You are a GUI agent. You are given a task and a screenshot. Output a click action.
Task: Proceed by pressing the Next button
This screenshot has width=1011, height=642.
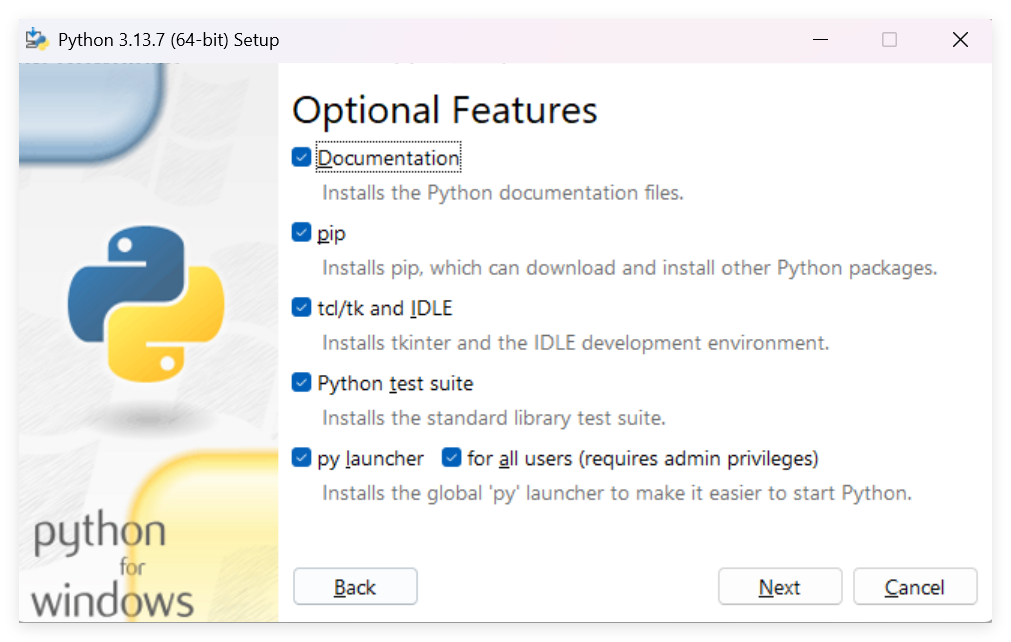pyautogui.click(x=780, y=587)
